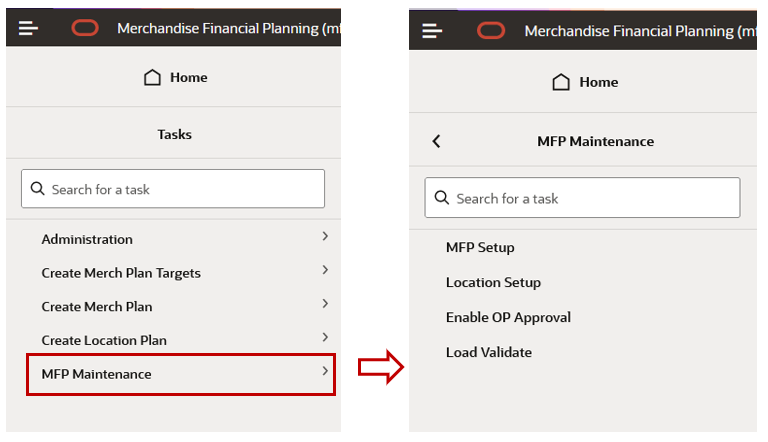Click the Home house icon above Tasks

pos(152,77)
